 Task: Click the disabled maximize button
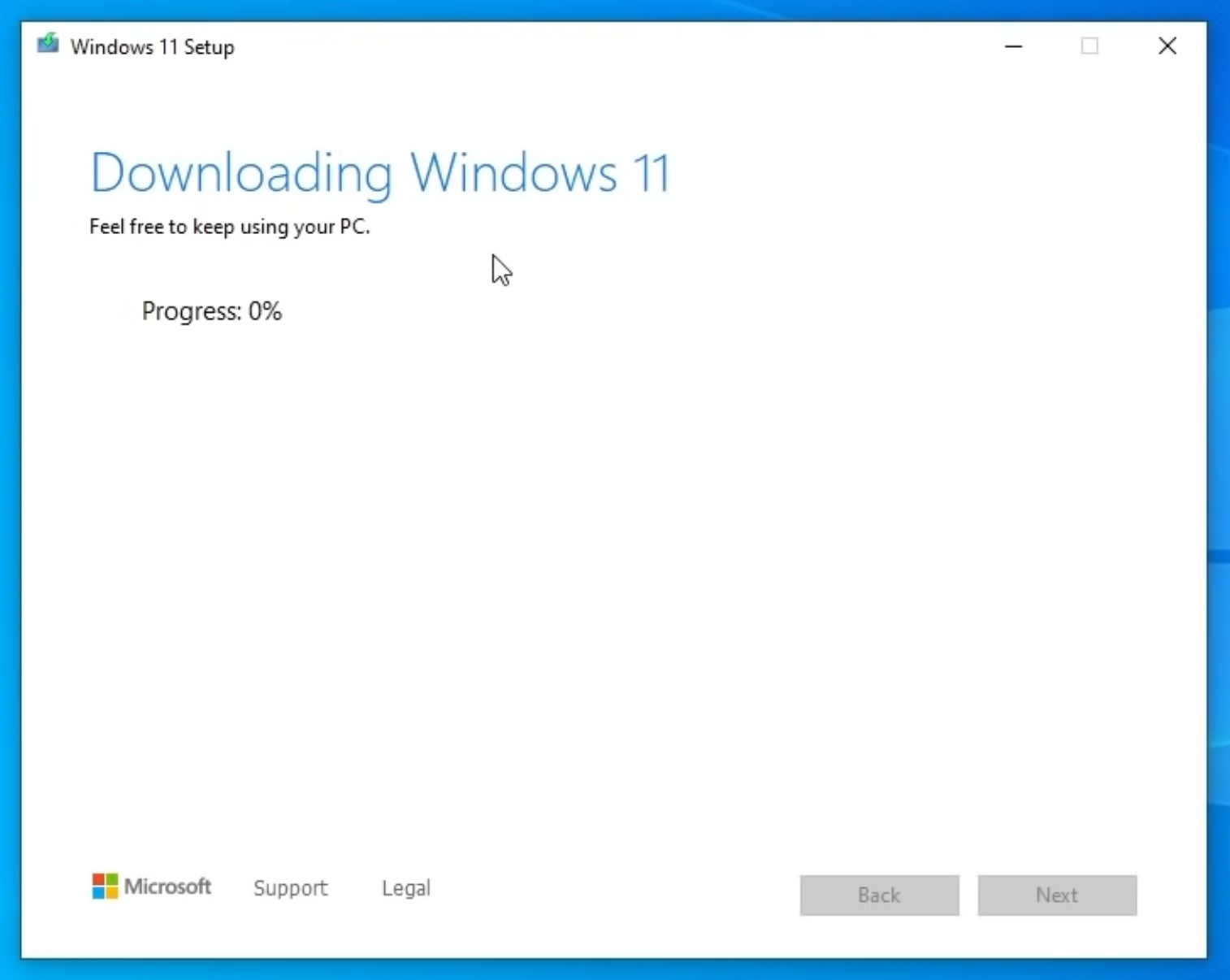coord(1090,46)
